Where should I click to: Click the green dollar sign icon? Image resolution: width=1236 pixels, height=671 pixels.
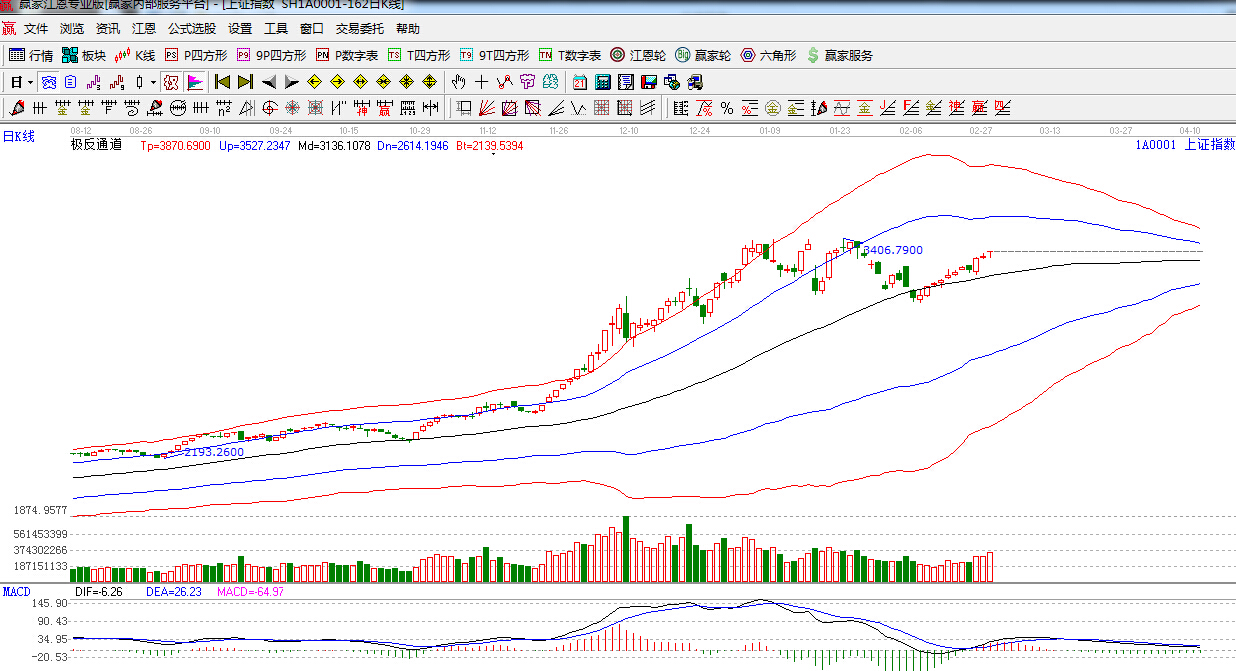point(813,55)
